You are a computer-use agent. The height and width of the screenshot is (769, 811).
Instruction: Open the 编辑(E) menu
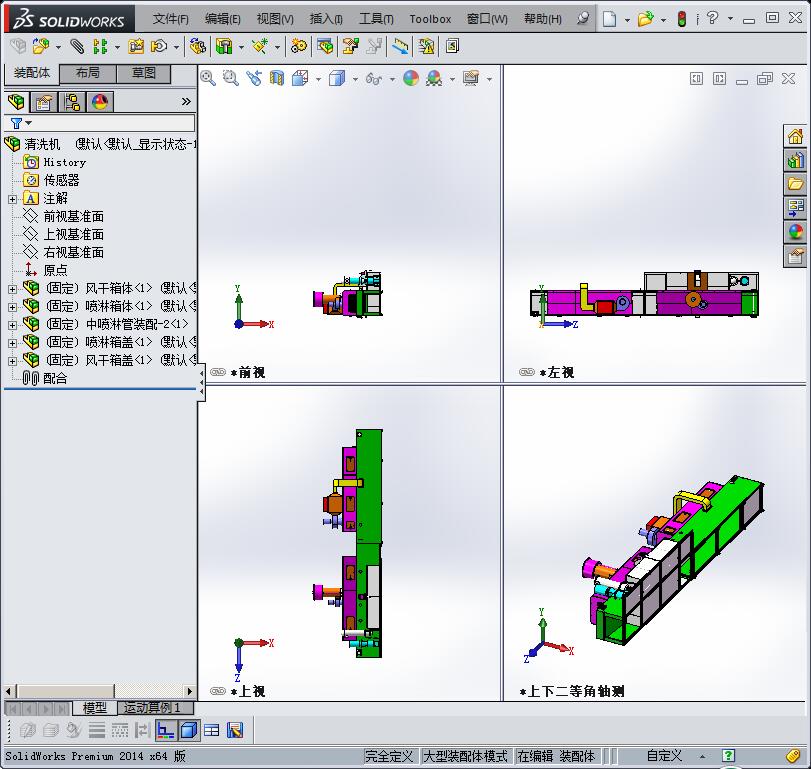(x=222, y=19)
